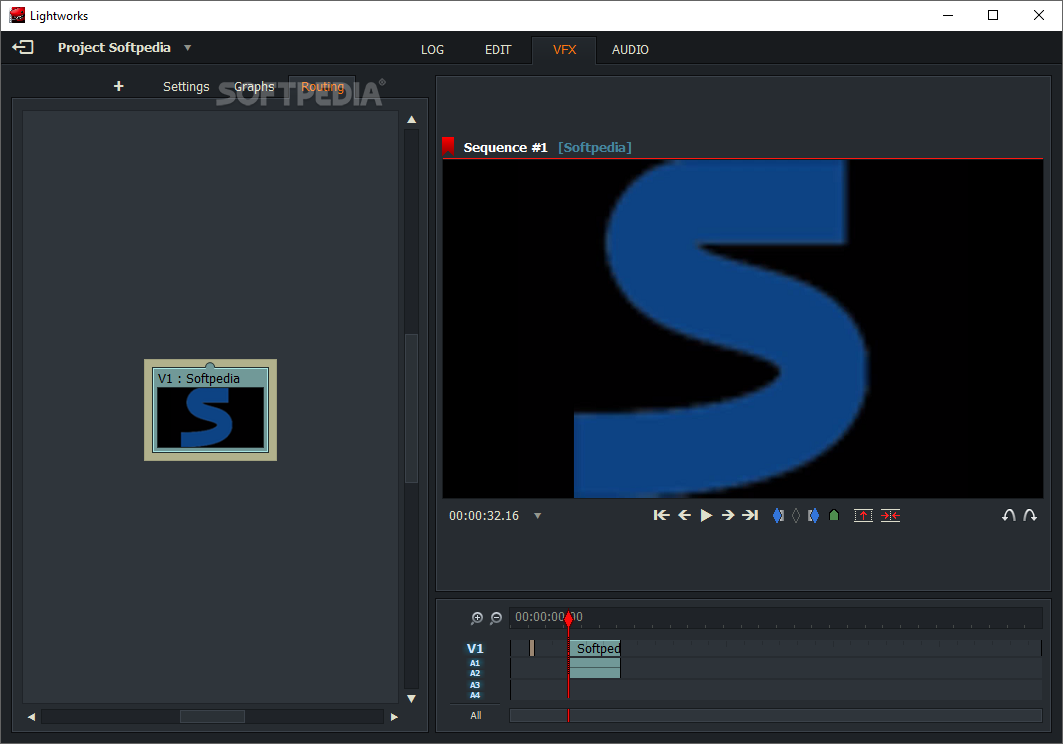Screen dimensions: 1063x744
Task: Click the routing panel scroll down arrow
Action: pos(412,699)
